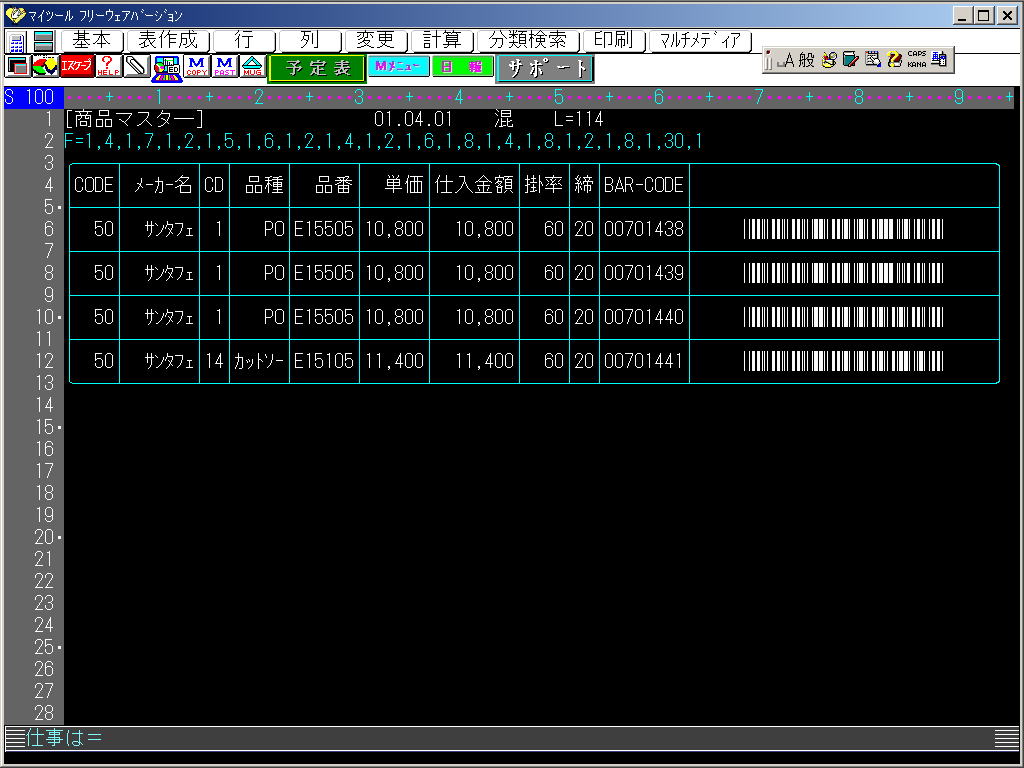Click the overlapping windows icon before the pie chart
Screen dimensions: 1024x768
click(x=17, y=67)
